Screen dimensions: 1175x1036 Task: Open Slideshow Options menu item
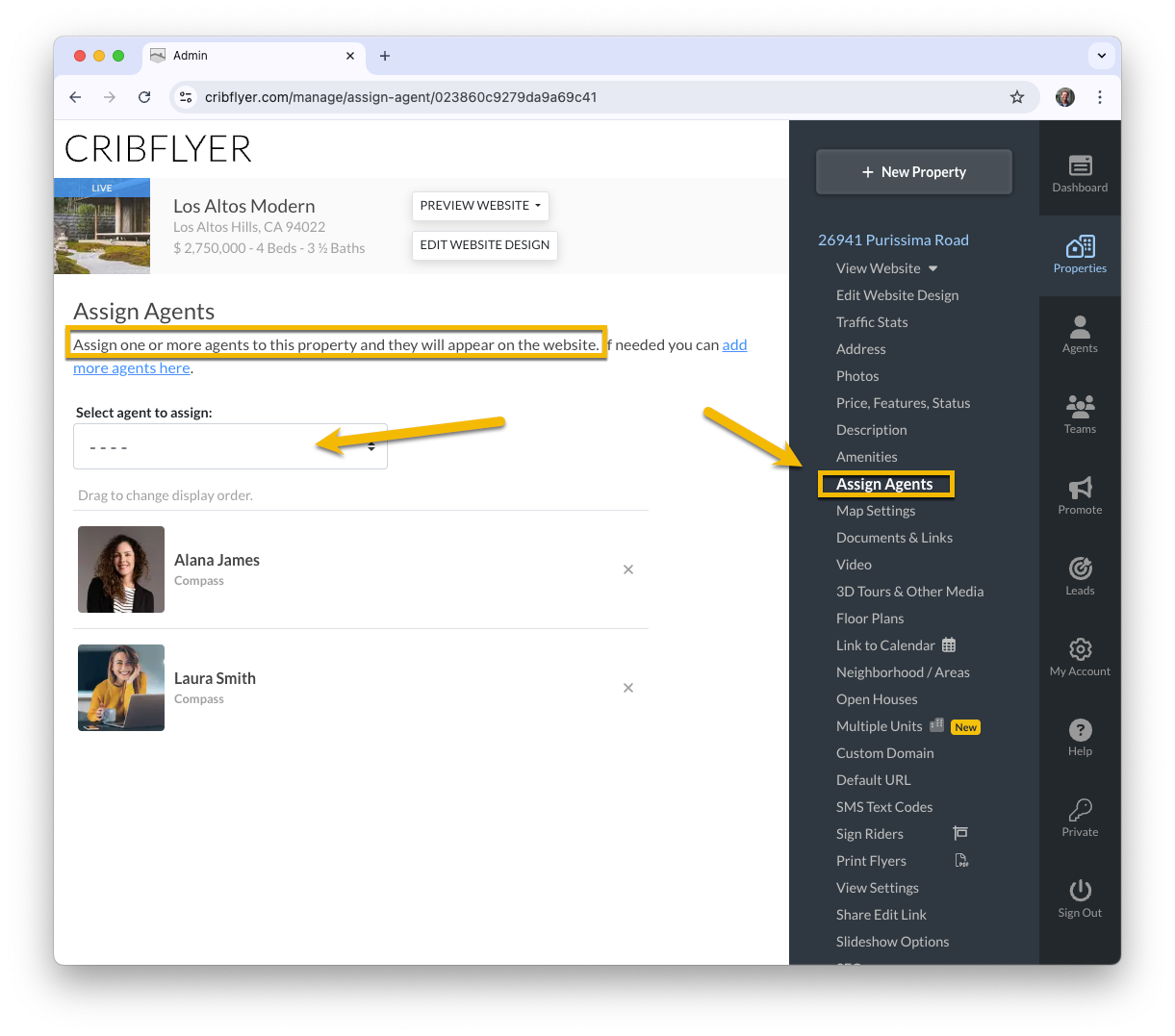click(892, 942)
